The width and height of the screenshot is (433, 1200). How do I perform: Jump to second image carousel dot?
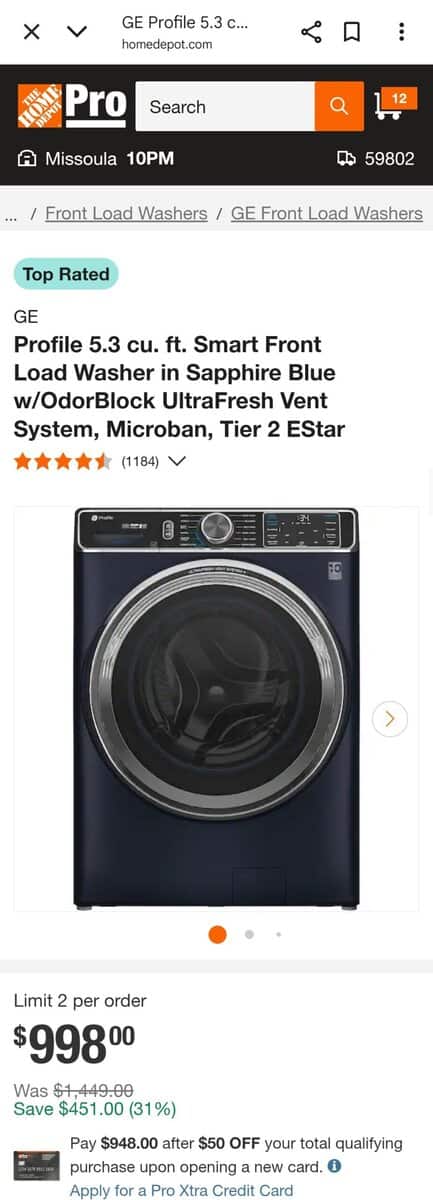[249, 934]
